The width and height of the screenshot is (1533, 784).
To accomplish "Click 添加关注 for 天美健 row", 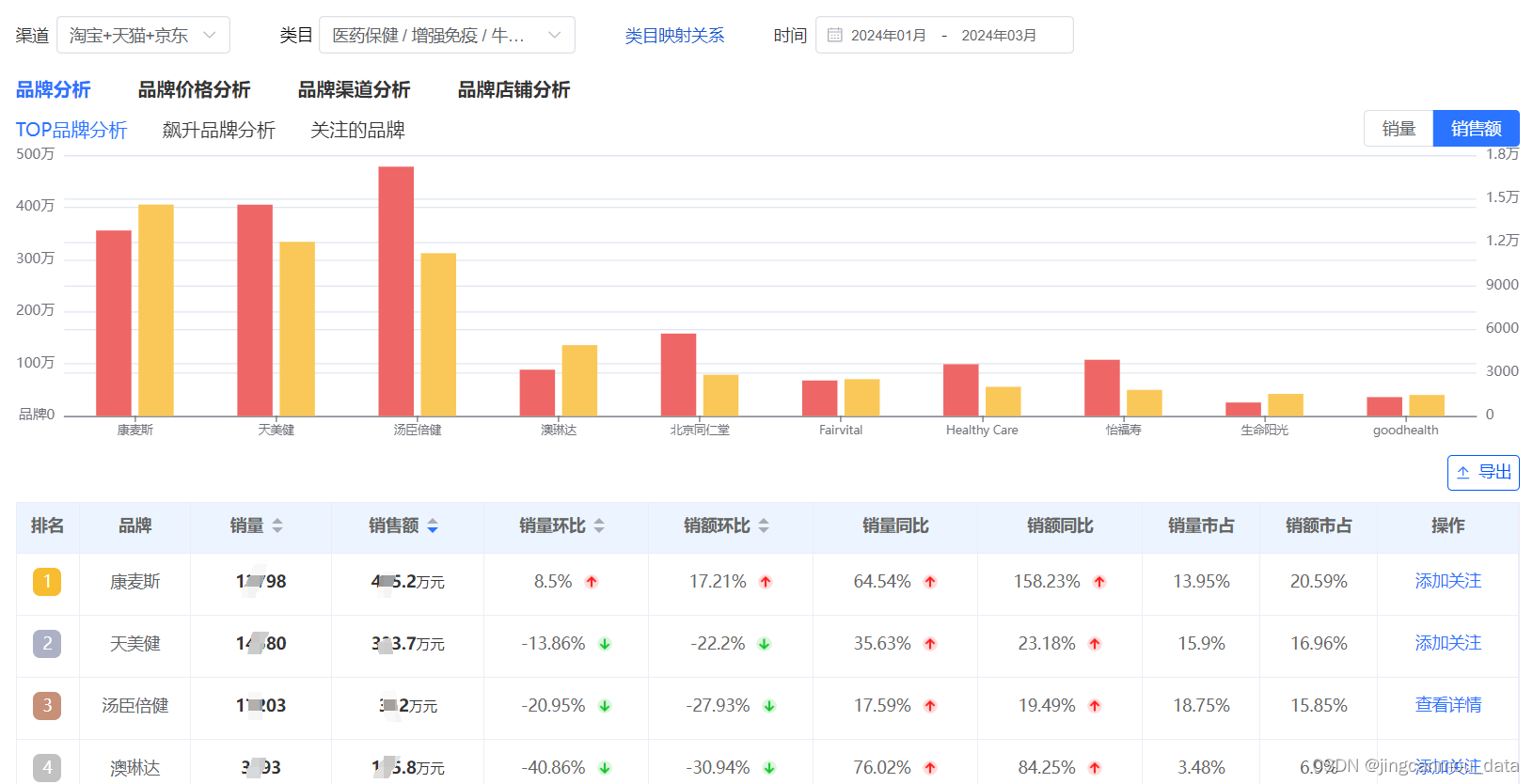I will (x=1447, y=643).
